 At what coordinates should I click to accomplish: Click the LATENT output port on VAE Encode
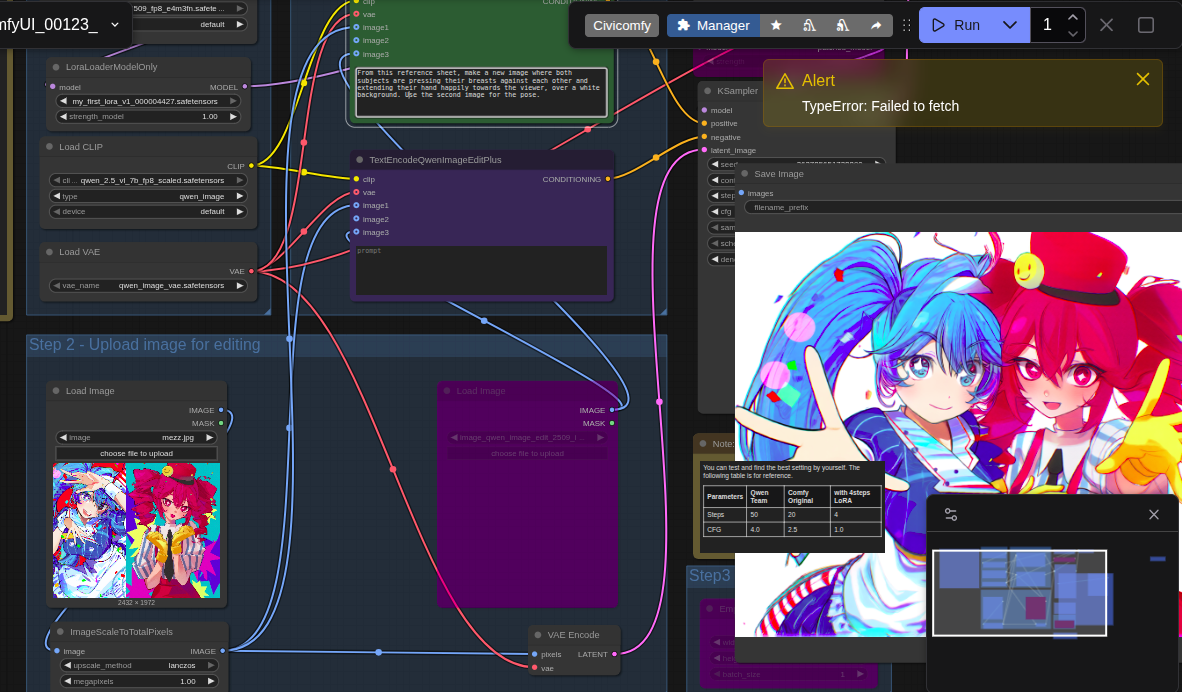pos(614,654)
